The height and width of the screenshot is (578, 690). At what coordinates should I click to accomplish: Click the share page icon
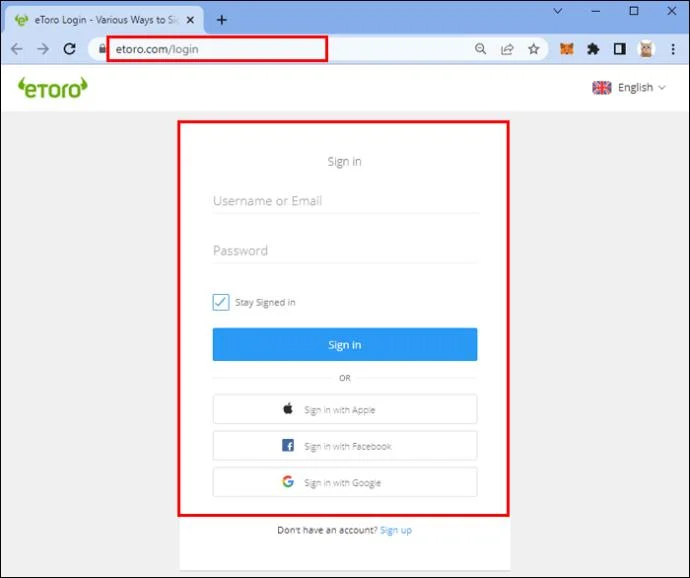pos(507,49)
